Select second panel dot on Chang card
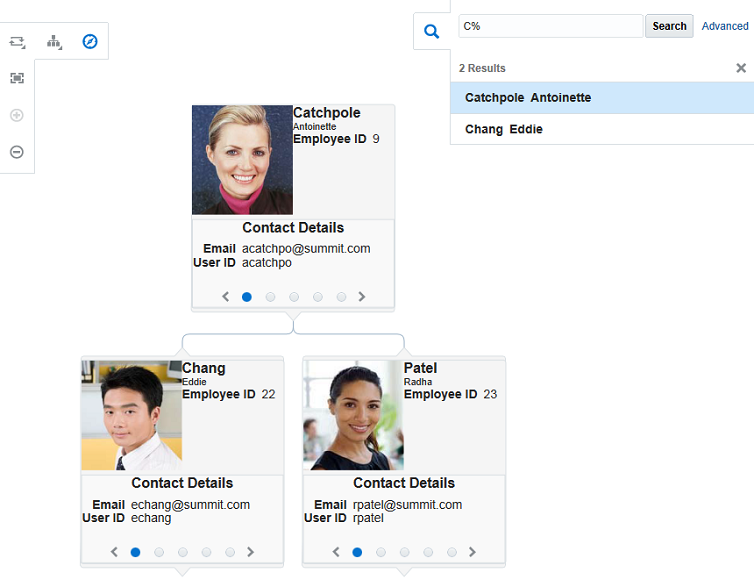 coord(159,552)
